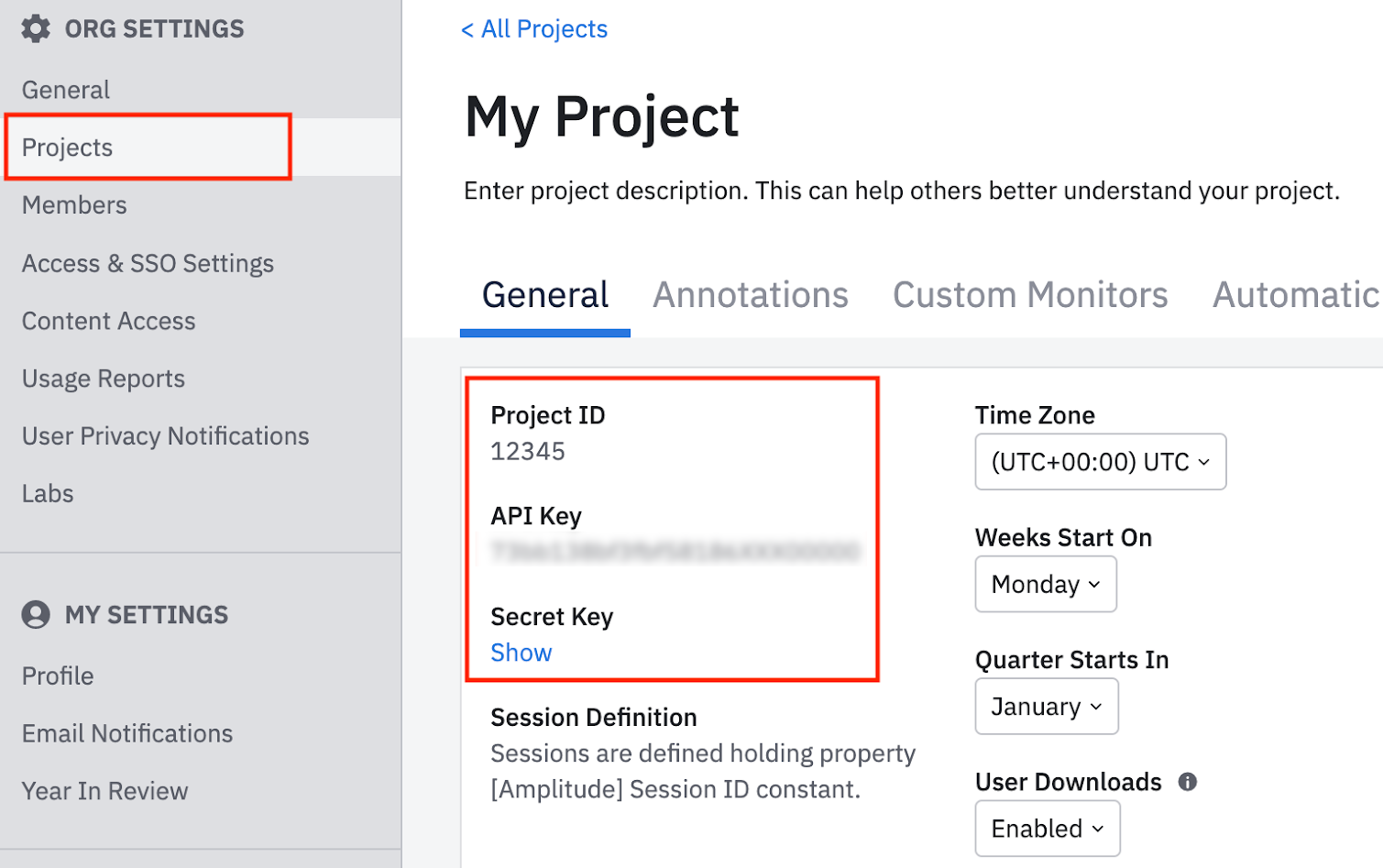
Task: Open the Time Zone dropdown
Action: click(x=1100, y=462)
